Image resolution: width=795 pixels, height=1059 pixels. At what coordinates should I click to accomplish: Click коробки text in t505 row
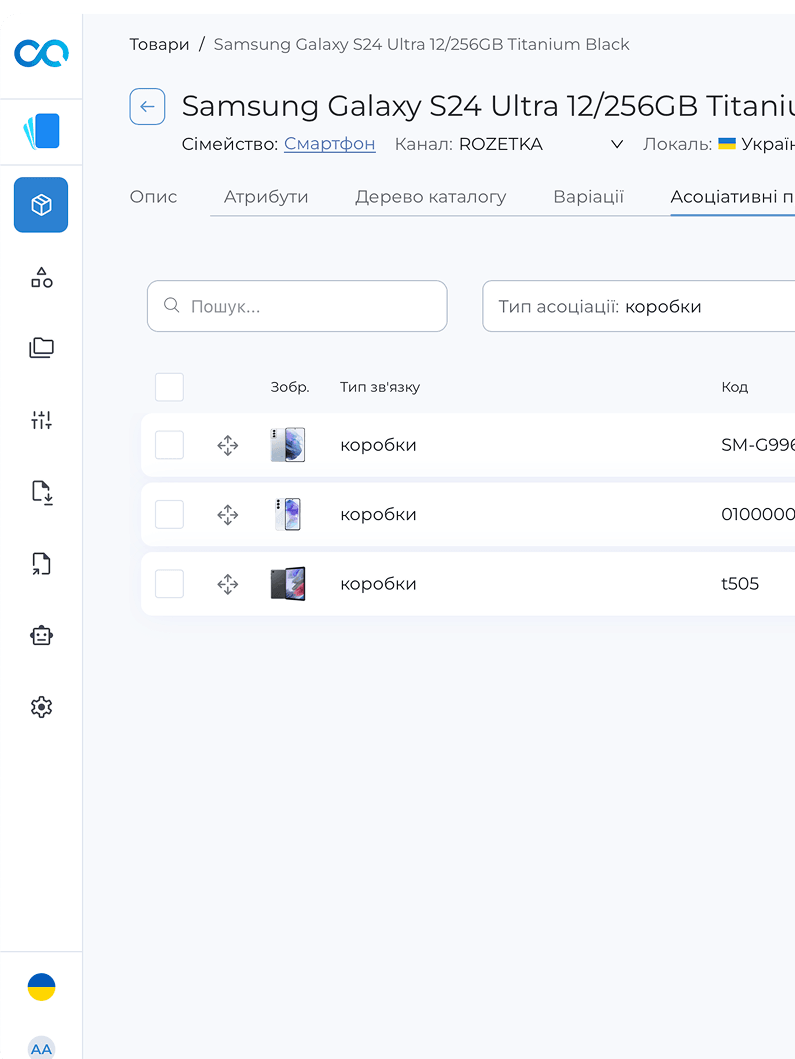pos(378,584)
